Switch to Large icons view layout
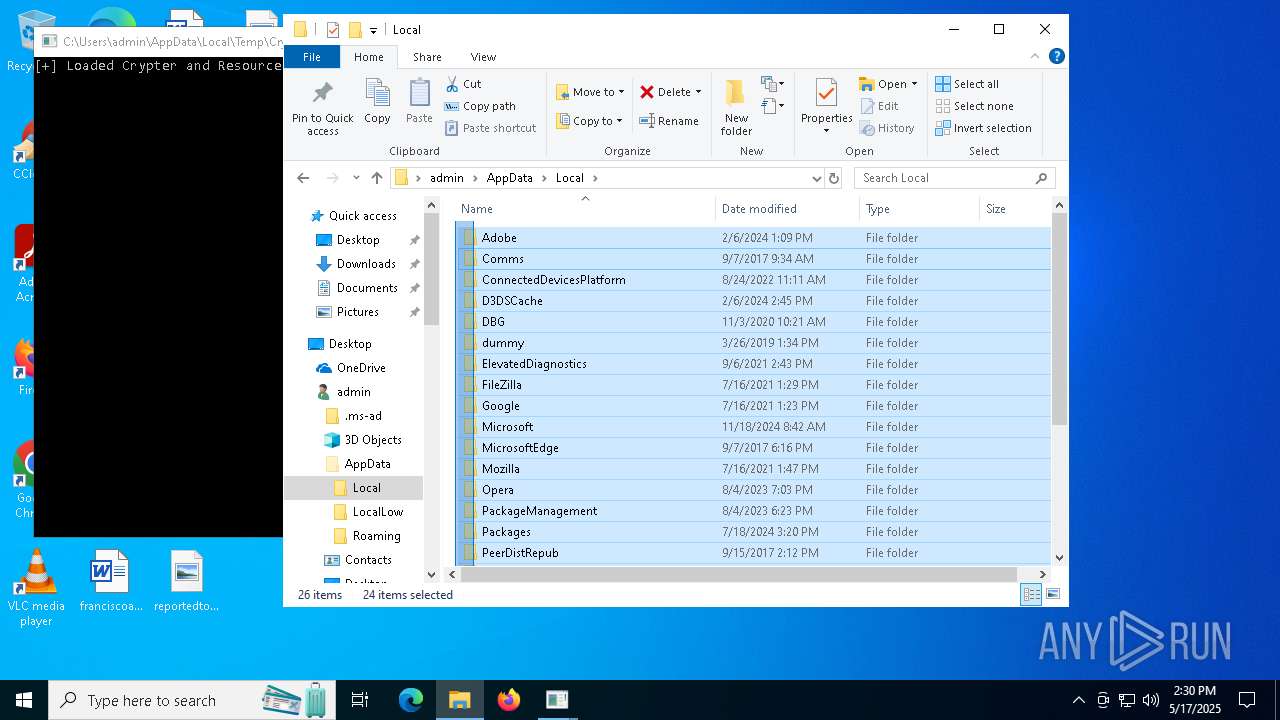The height and width of the screenshot is (720, 1280). (x=1052, y=595)
